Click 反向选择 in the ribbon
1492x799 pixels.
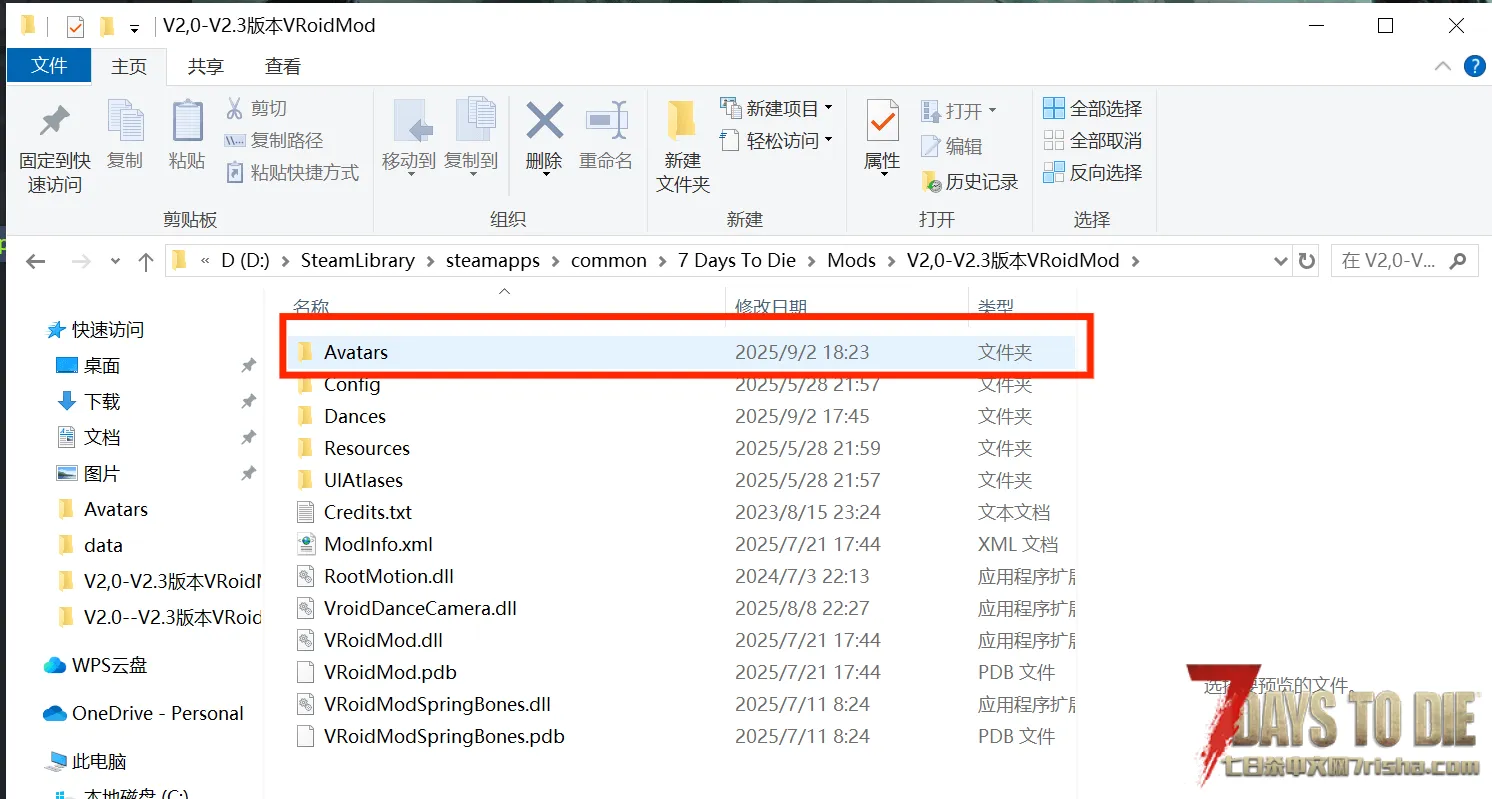coord(1093,172)
